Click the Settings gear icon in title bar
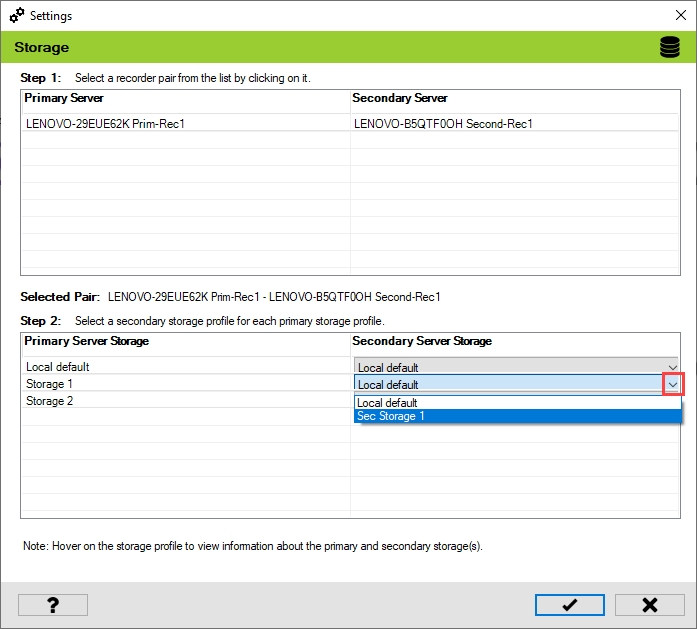This screenshot has width=697, height=629. [x=17, y=16]
